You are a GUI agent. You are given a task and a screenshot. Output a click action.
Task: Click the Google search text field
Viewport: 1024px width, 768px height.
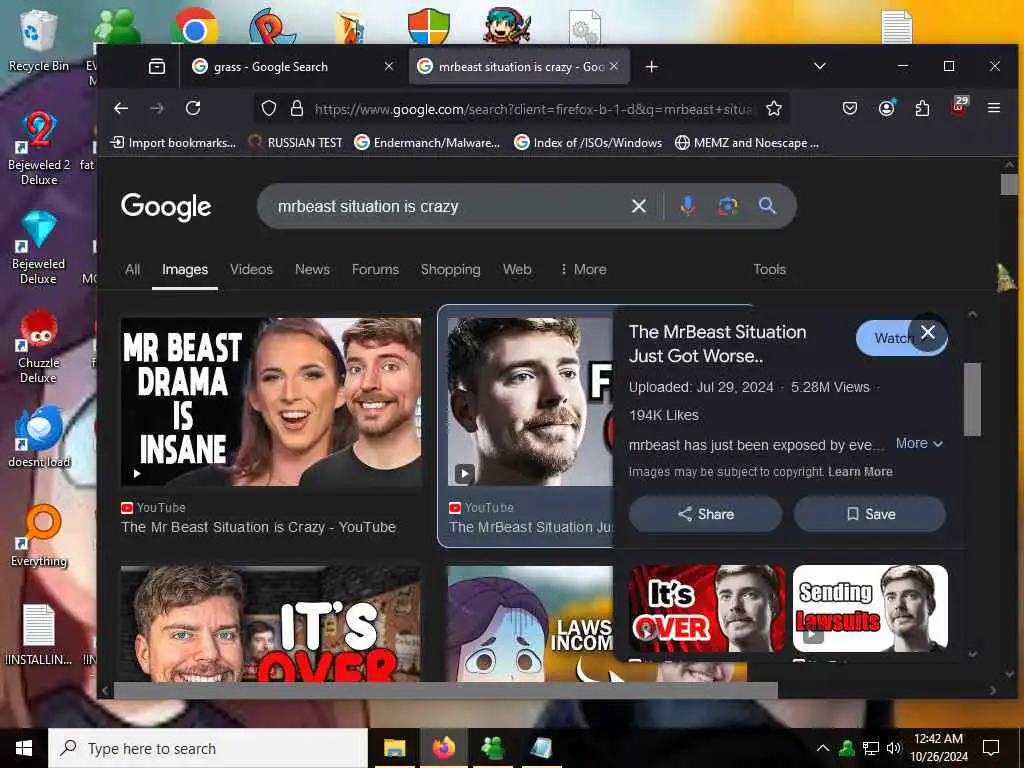449,206
